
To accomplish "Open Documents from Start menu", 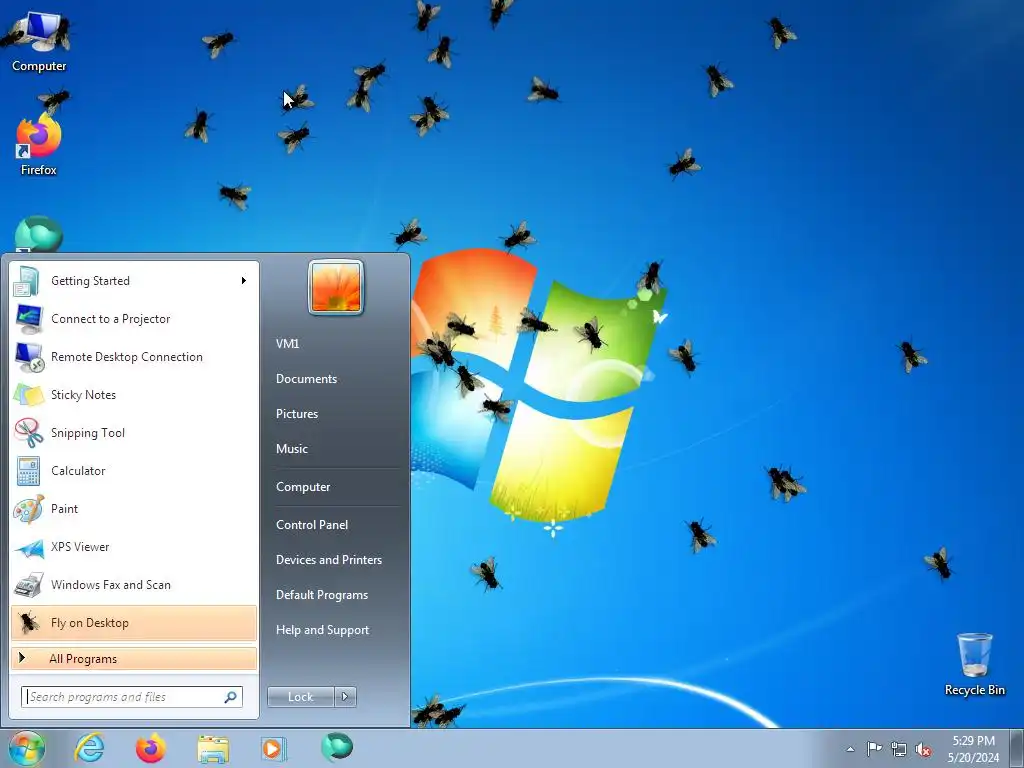I will 306,379.
